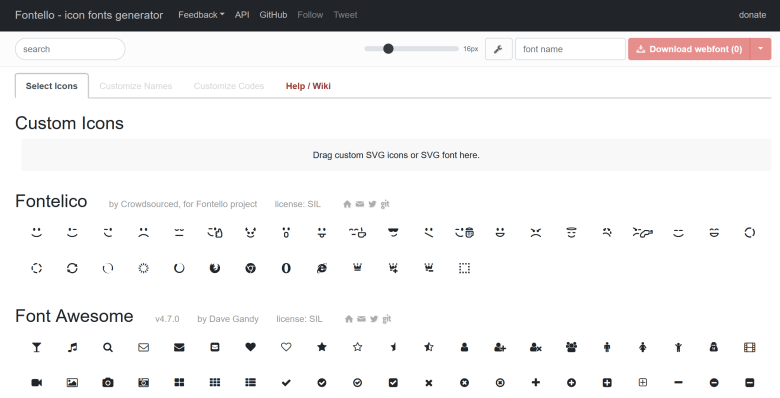Select the crown with plus icon
The image size is (780, 398).
tap(393, 268)
